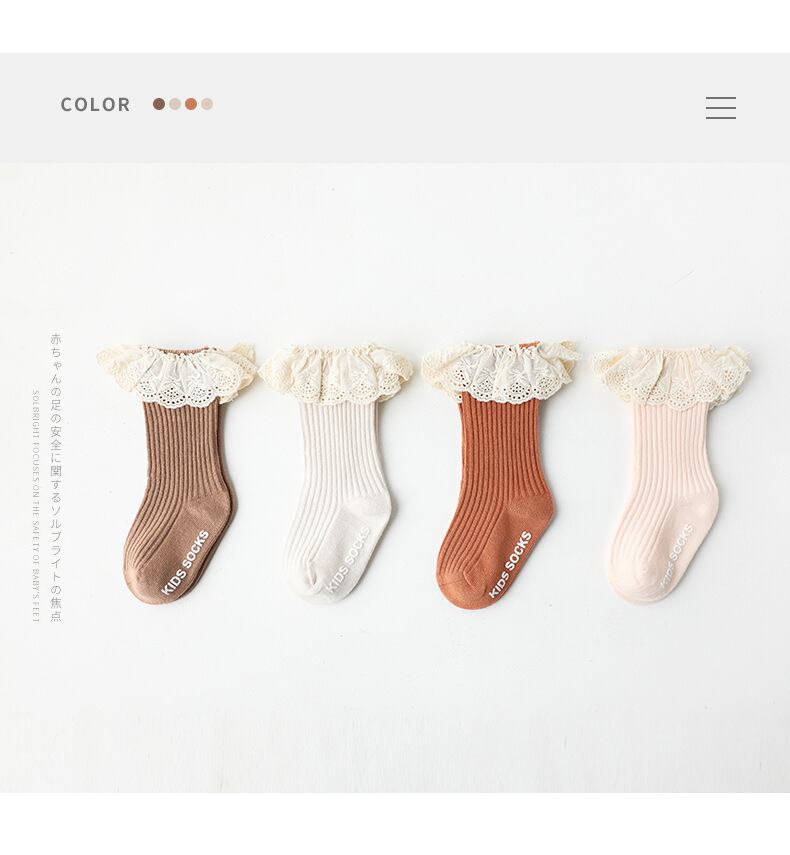Viewport: 790px width, 855px height.
Task: Pick the rust orange color dot
Action: (191, 104)
